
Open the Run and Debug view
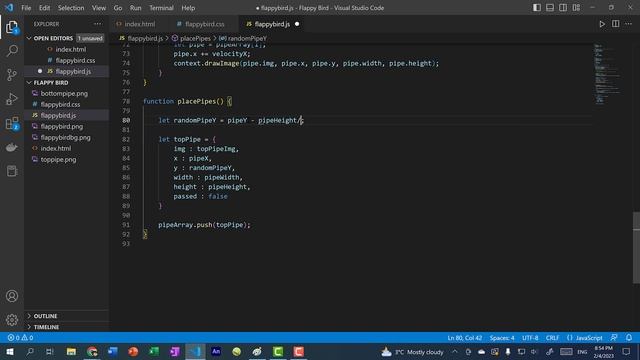tap(12, 99)
